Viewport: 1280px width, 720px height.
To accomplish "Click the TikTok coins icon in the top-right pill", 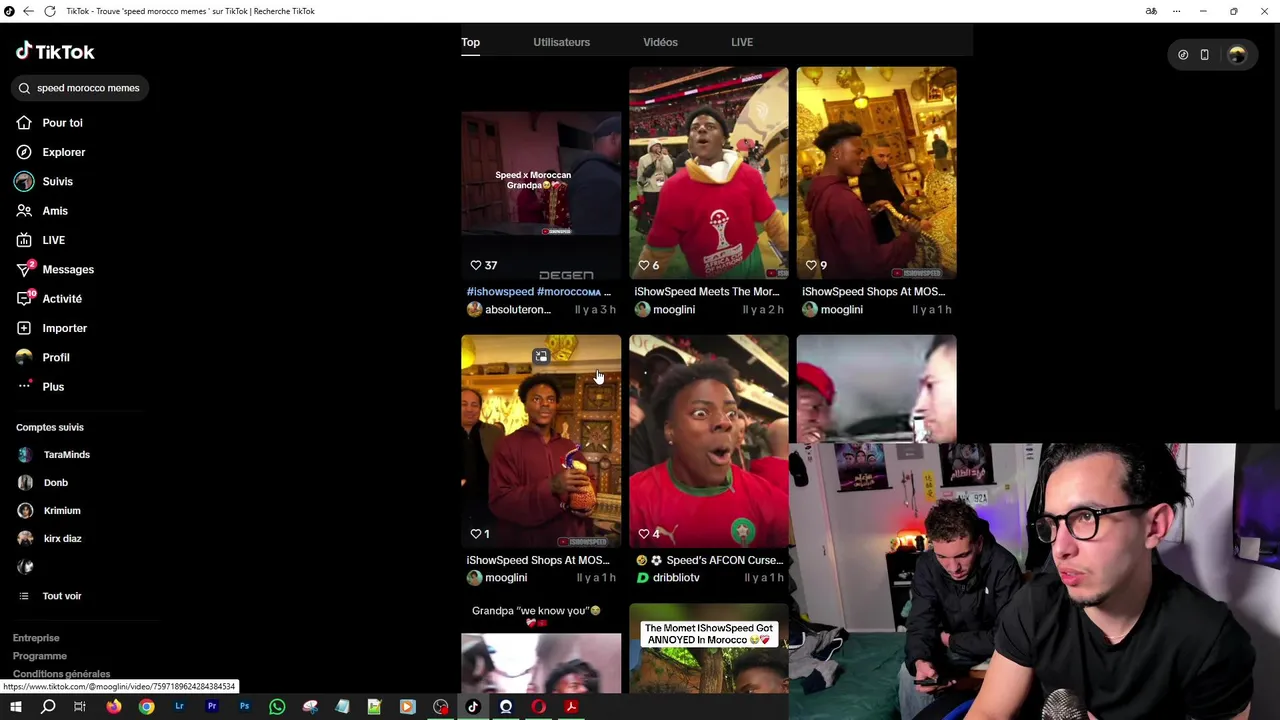I will (1183, 55).
